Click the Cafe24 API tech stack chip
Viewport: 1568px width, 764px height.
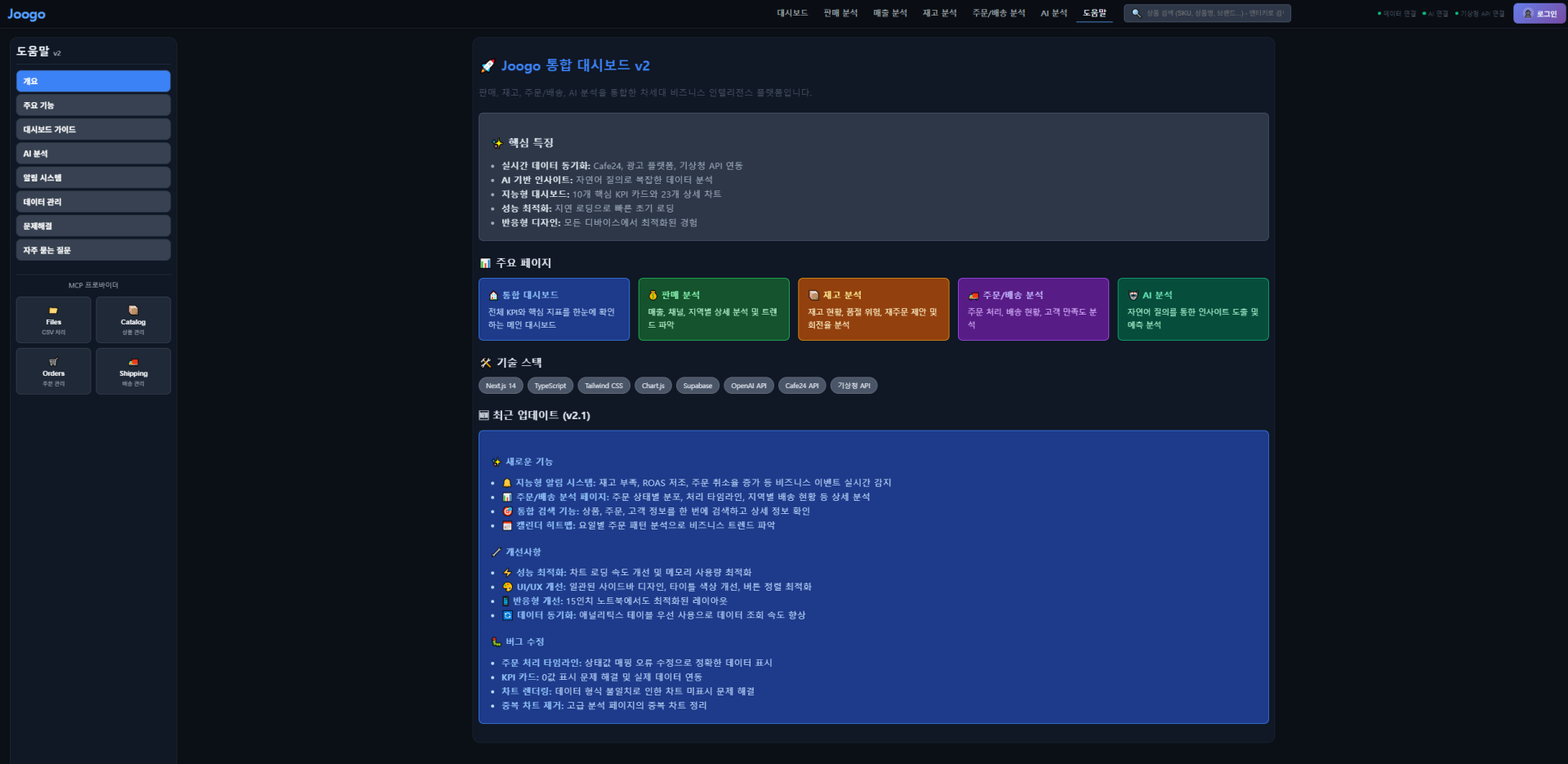click(802, 386)
